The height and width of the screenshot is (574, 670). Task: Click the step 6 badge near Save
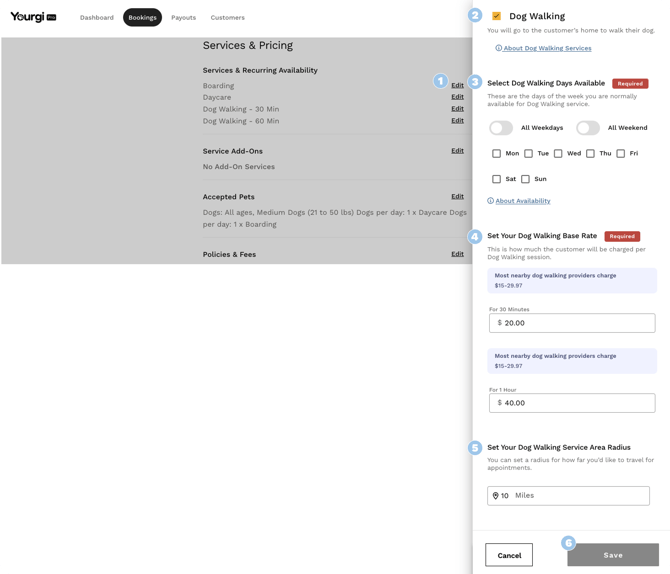click(568, 543)
